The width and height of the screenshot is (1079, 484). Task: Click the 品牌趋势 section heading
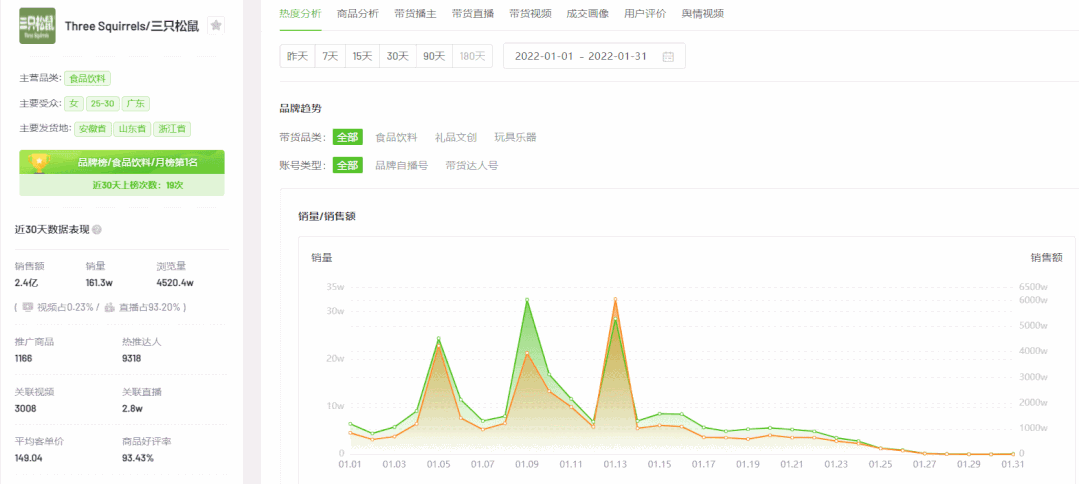pos(300,108)
